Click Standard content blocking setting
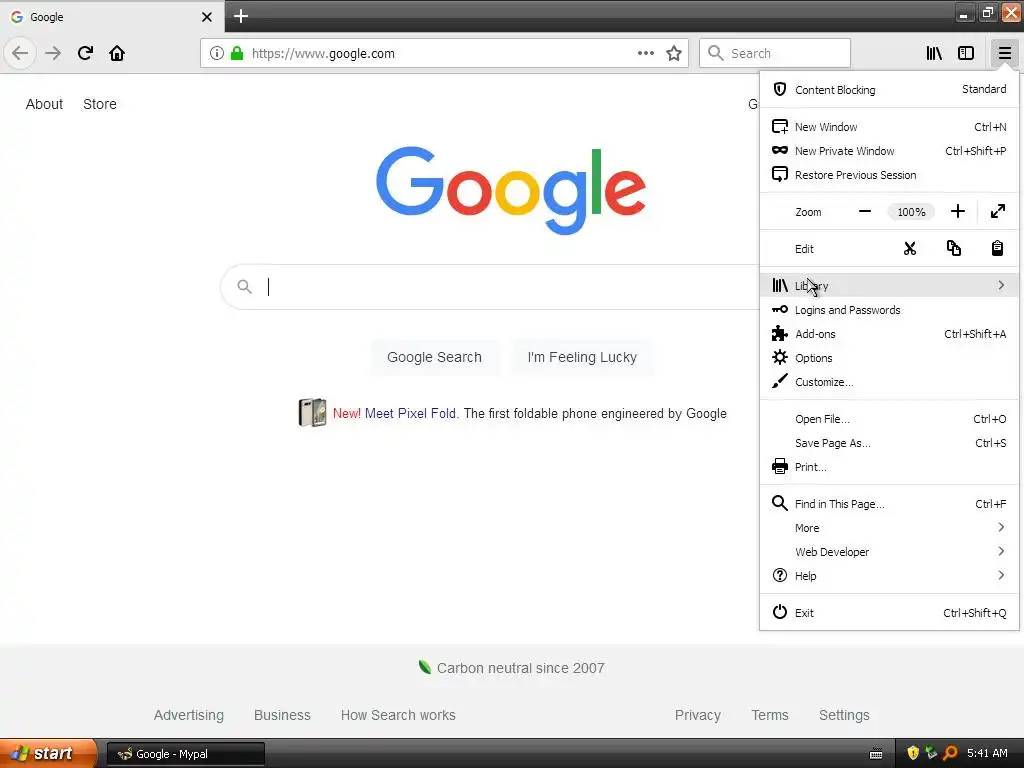The width and height of the screenshot is (1024, 768). pos(984,89)
